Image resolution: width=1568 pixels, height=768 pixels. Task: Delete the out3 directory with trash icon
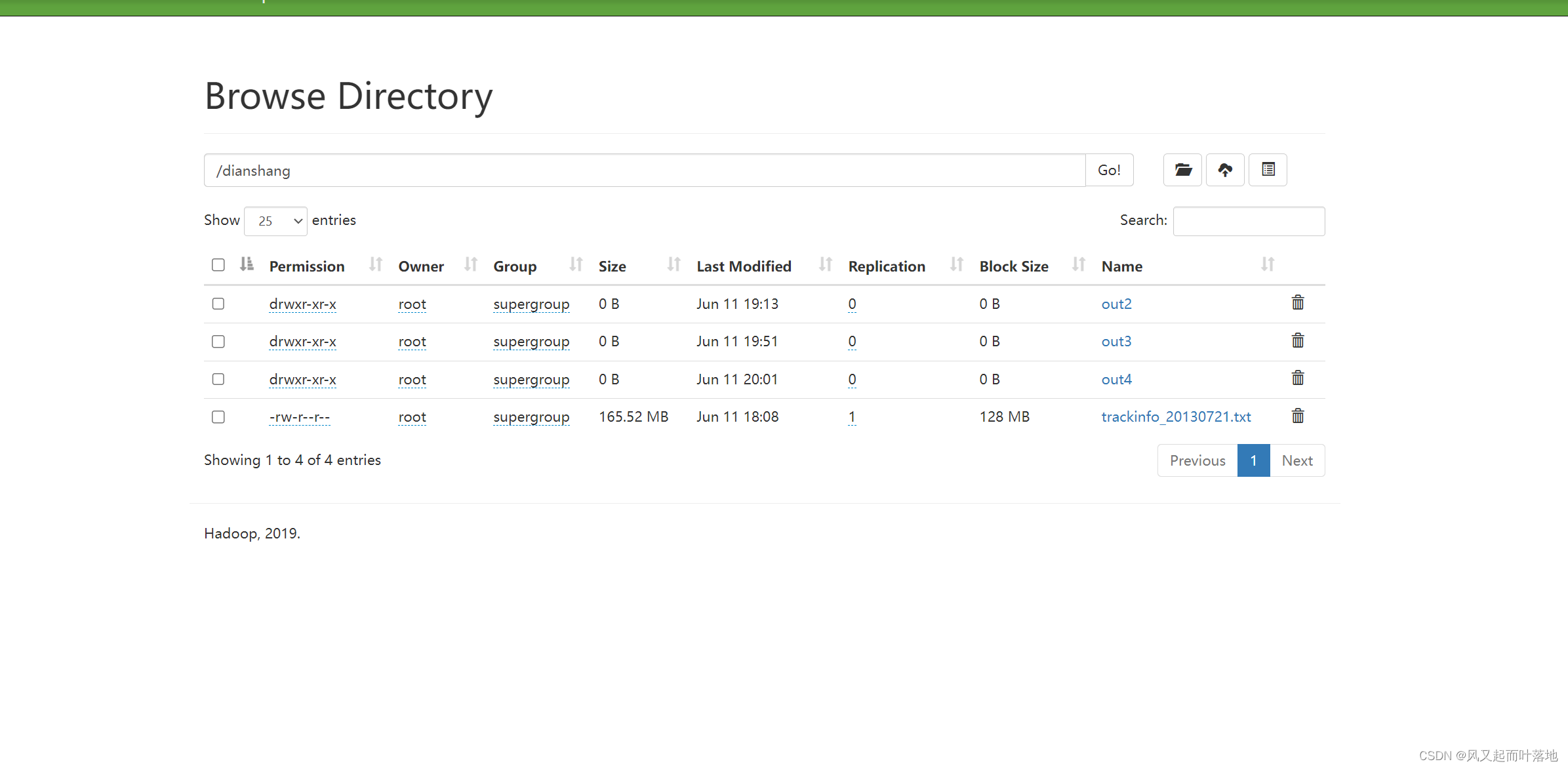coord(1298,340)
